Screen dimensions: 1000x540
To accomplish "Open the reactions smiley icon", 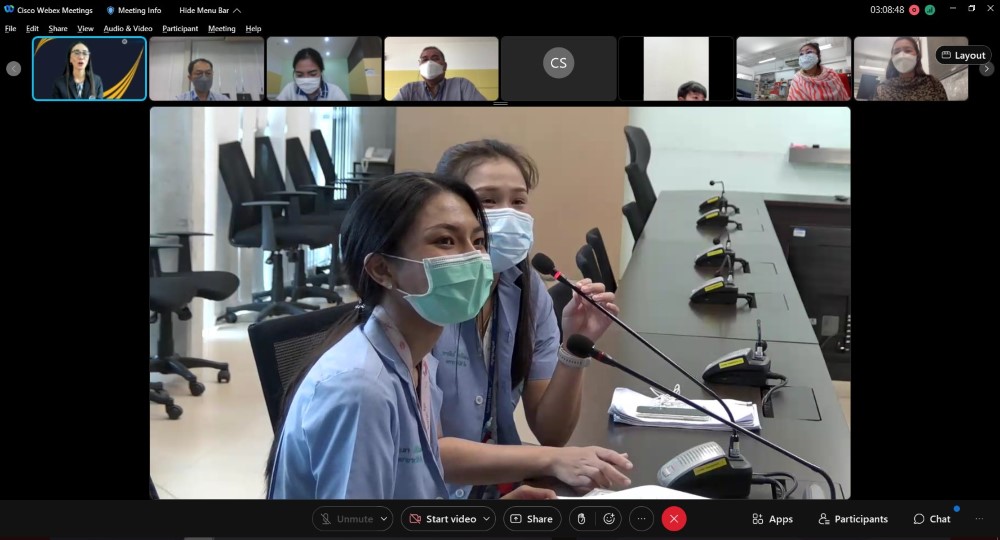I will (608, 519).
